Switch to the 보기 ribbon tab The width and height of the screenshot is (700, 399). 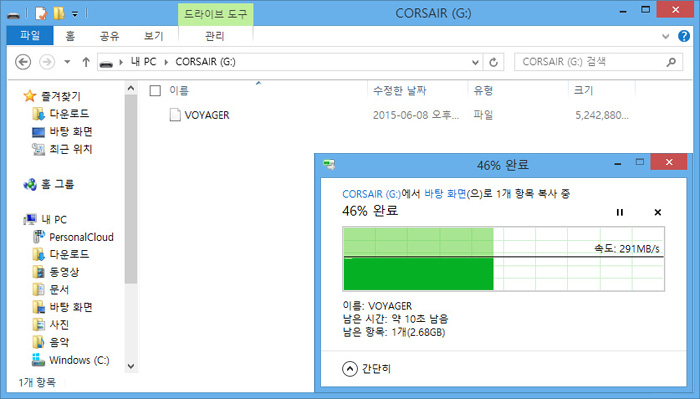154,36
